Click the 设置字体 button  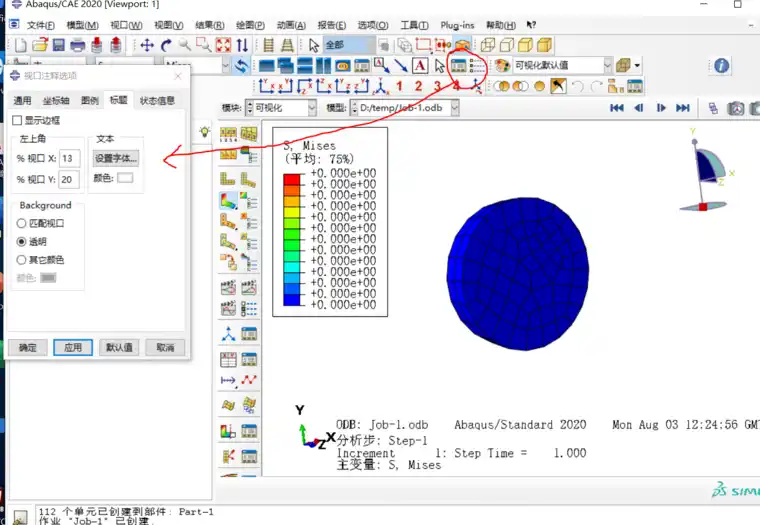(x=116, y=158)
